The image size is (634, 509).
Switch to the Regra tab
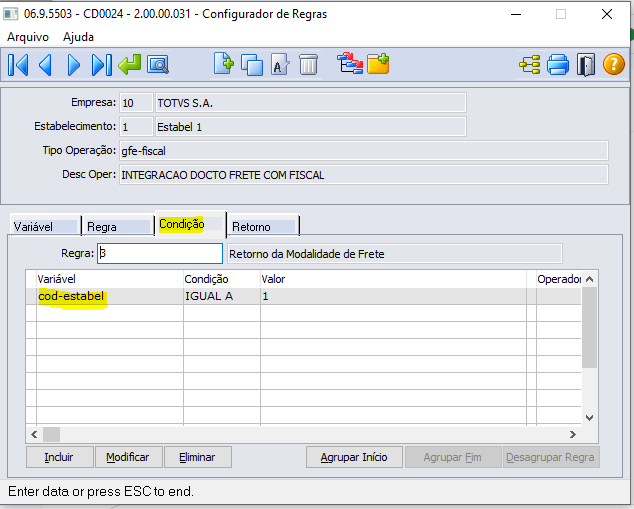(118, 226)
